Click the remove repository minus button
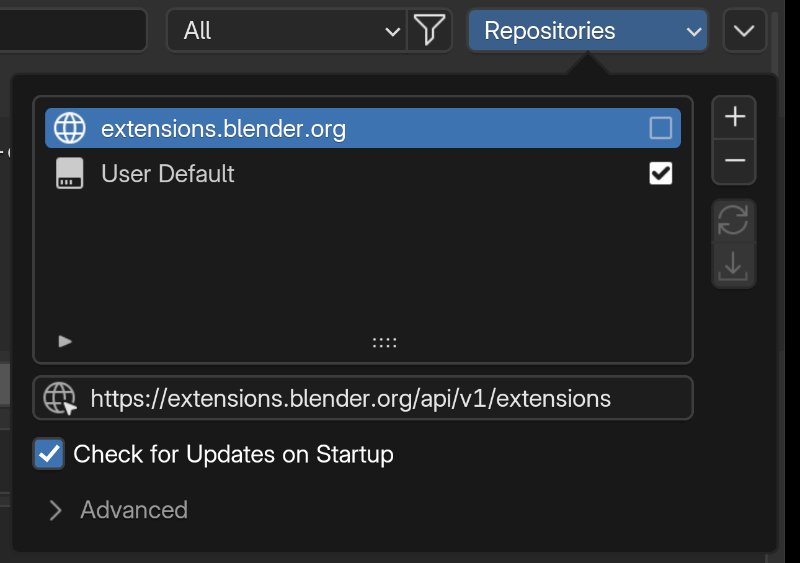Screen dimensions: 800x563 tap(734, 162)
